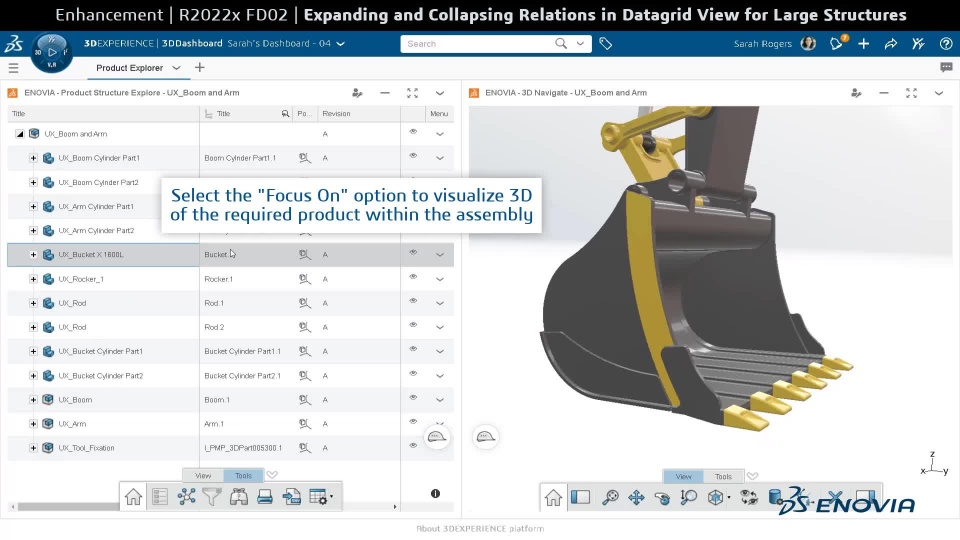Image resolution: width=960 pixels, height=540 pixels.
Task: Toggle visibility eye for Rod.1 row
Action: pyautogui.click(x=413, y=301)
